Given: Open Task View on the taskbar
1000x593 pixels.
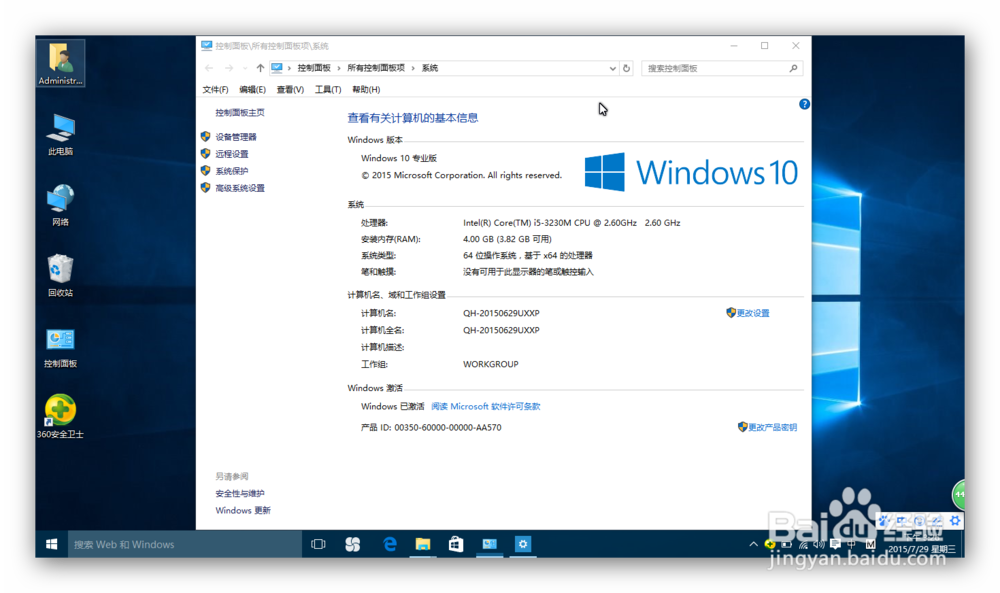Looking at the screenshot, I should click(318, 544).
